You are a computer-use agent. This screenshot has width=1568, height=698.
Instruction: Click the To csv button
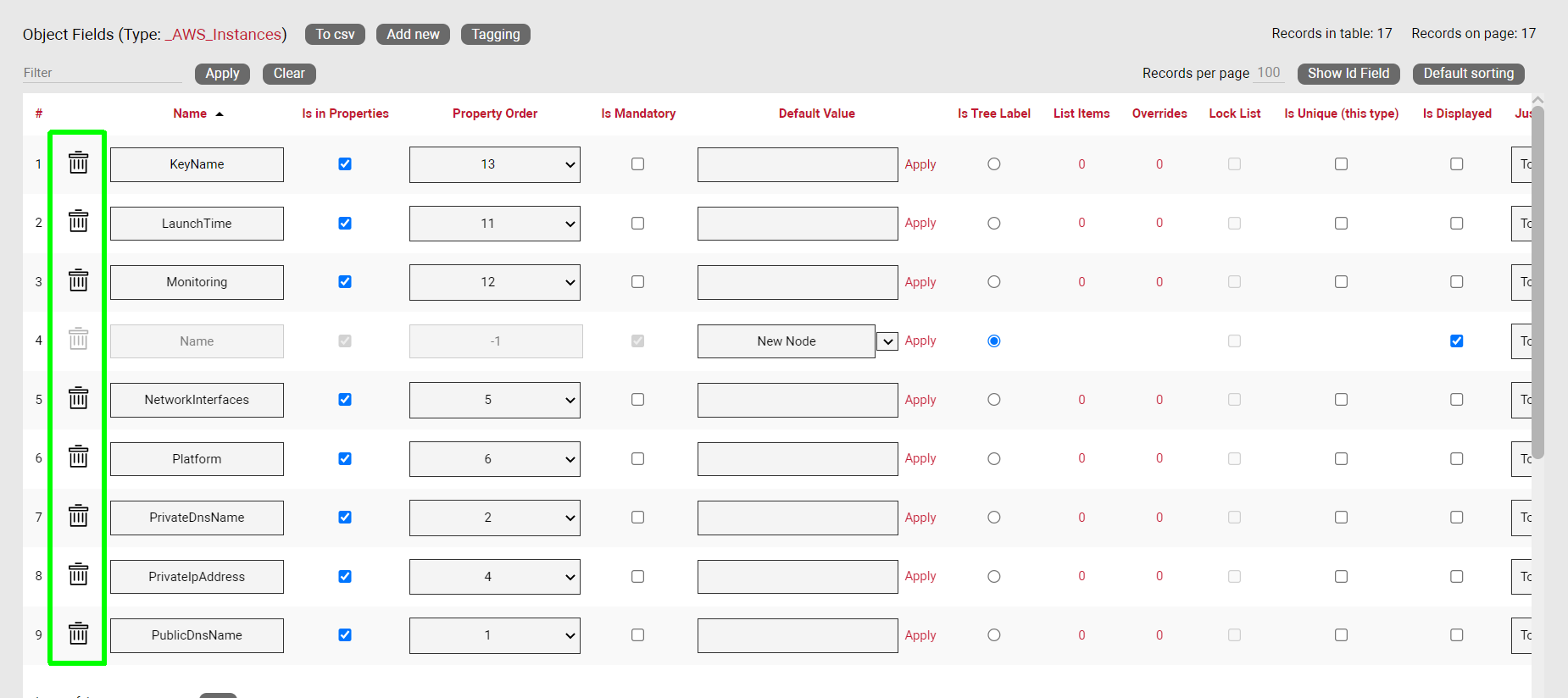point(335,35)
